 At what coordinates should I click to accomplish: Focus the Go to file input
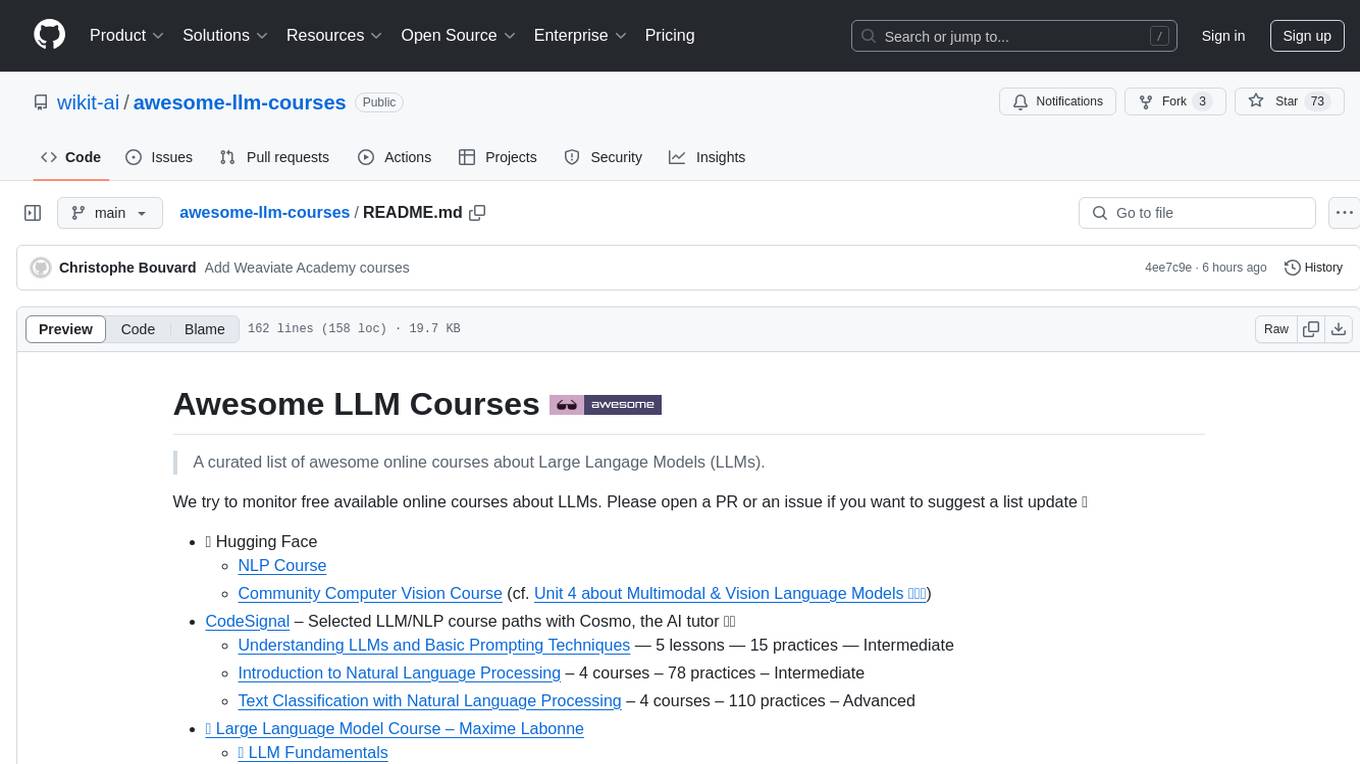[1197, 213]
